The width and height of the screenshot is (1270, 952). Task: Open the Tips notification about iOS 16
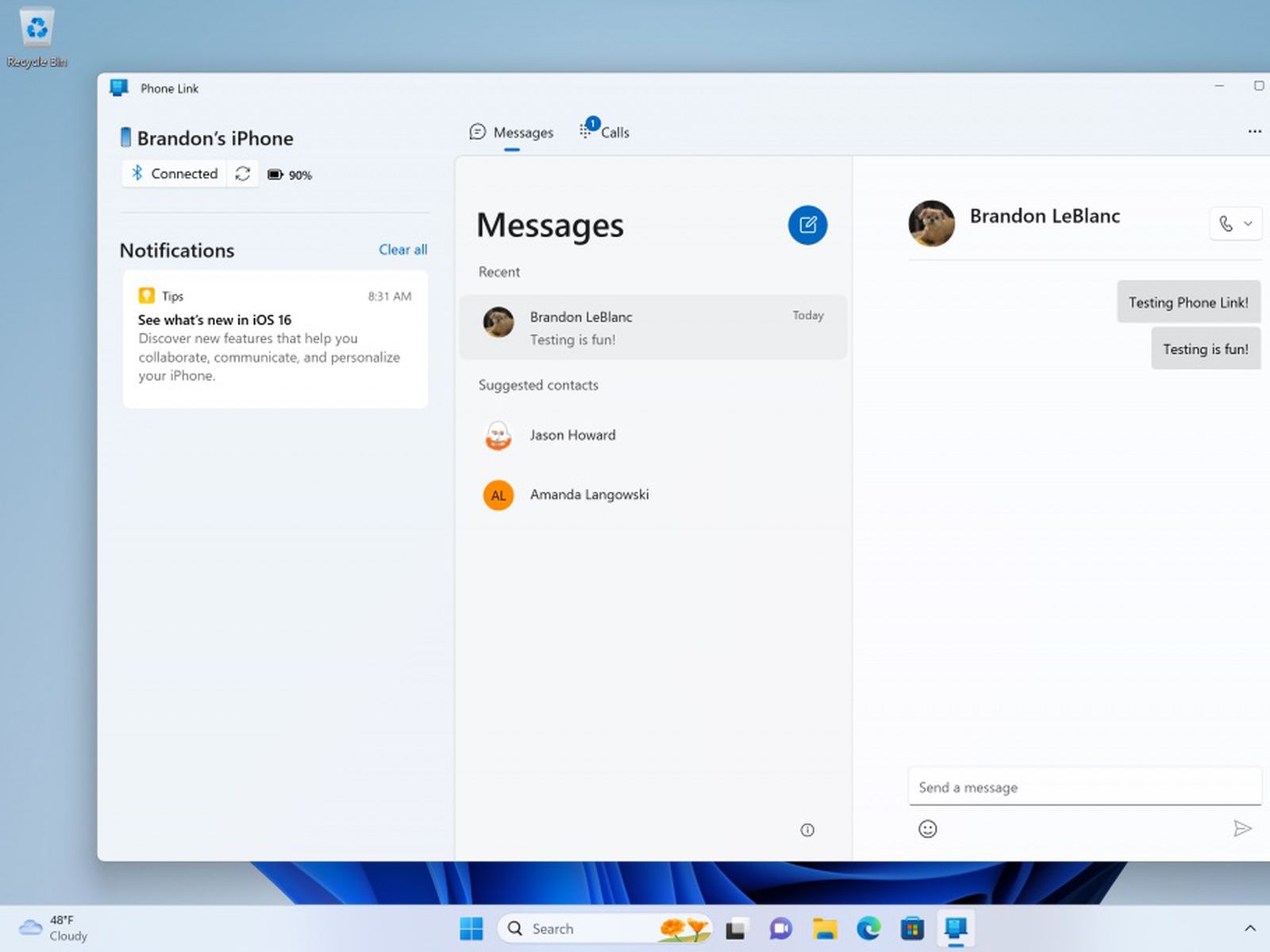275,340
